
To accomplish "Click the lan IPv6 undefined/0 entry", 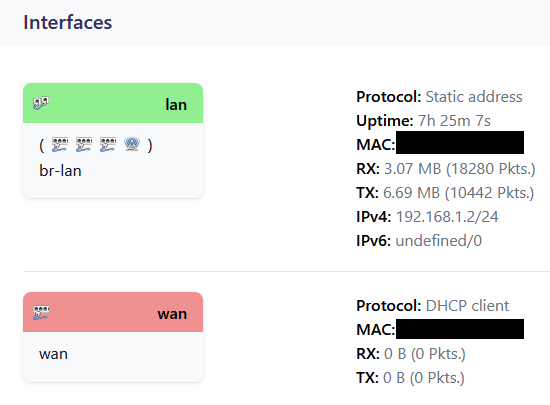I will (x=439, y=241).
